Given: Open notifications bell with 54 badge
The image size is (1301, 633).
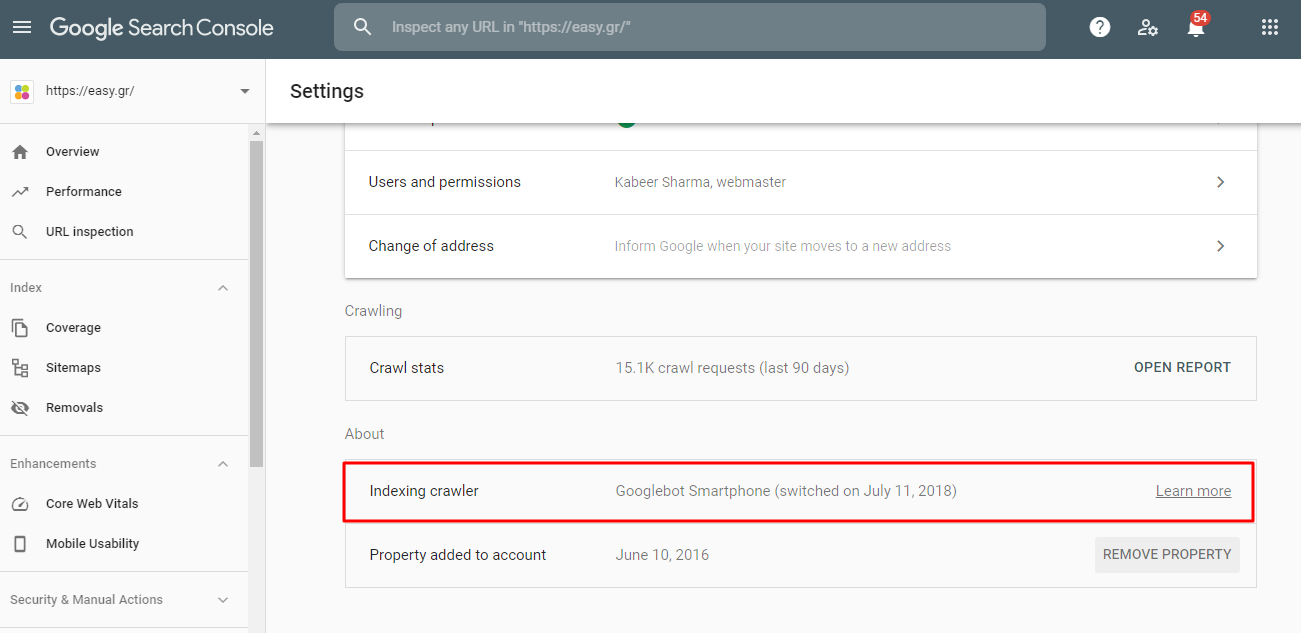Looking at the screenshot, I should (x=1196, y=26).
